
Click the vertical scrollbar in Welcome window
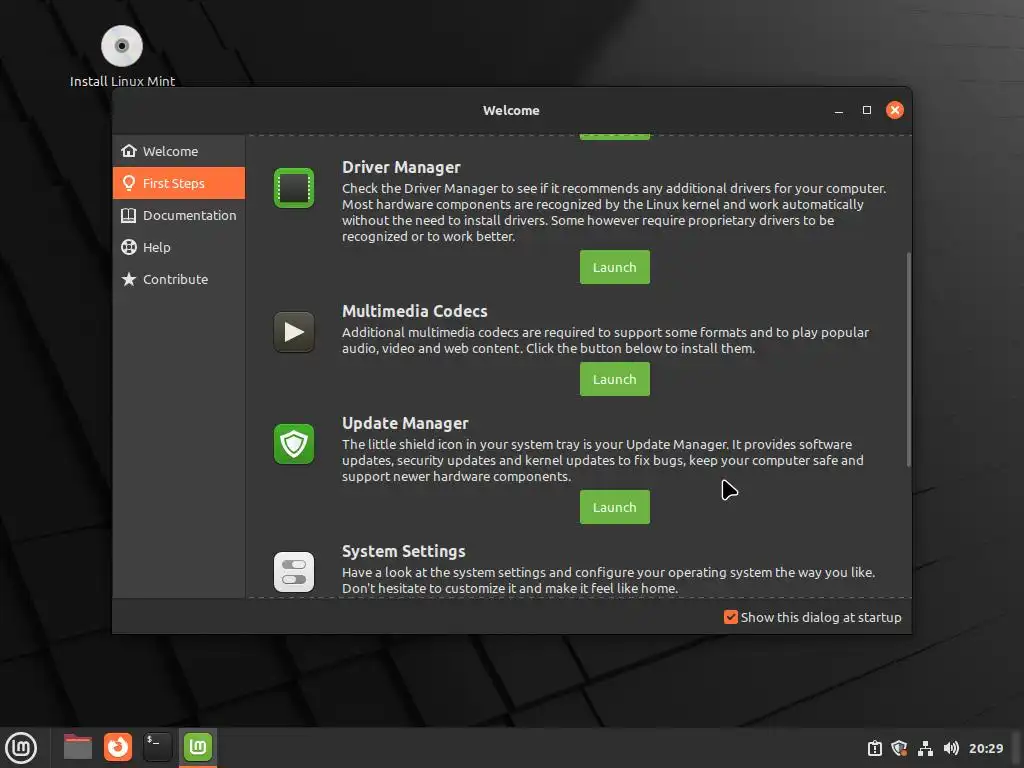point(908,359)
